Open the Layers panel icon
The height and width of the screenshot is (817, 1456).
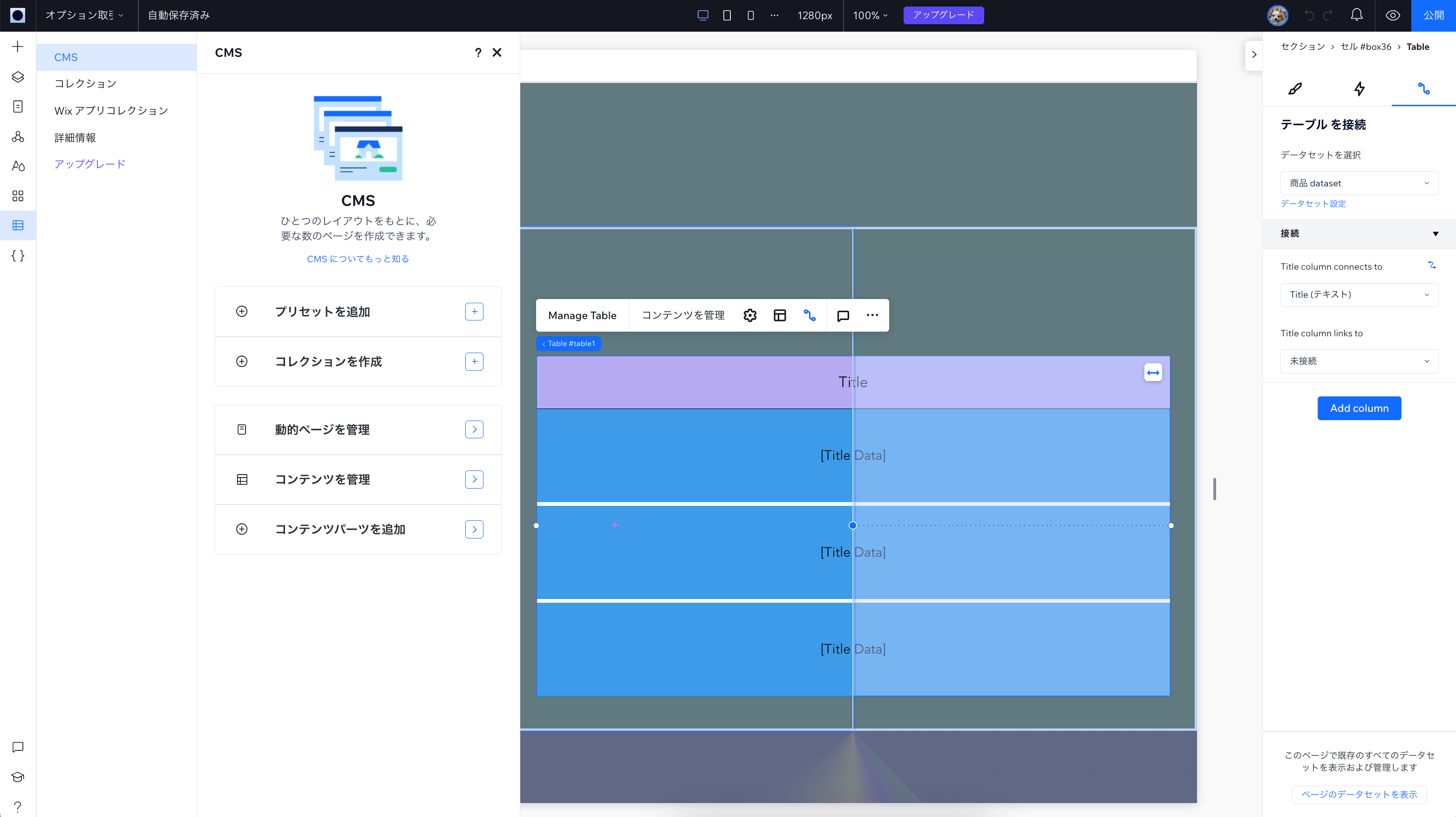(x=18, y=76)
